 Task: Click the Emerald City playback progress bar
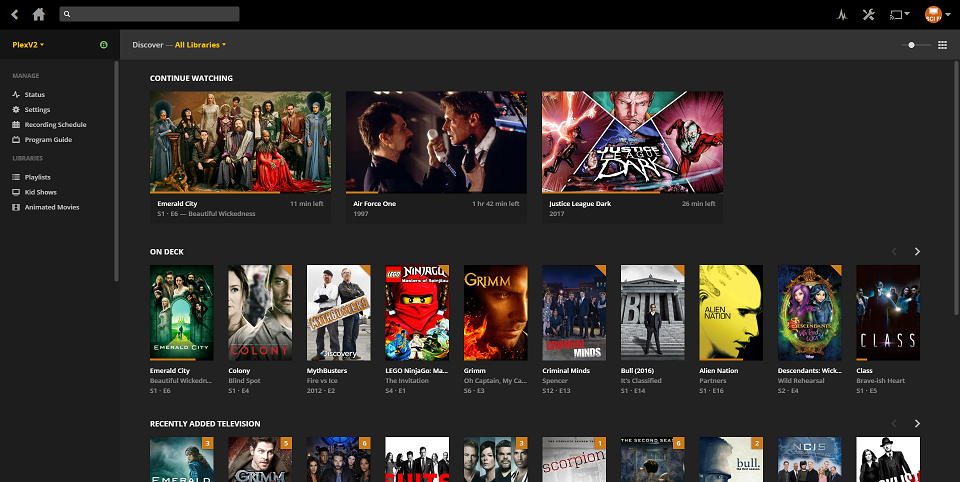coord(241,192)
